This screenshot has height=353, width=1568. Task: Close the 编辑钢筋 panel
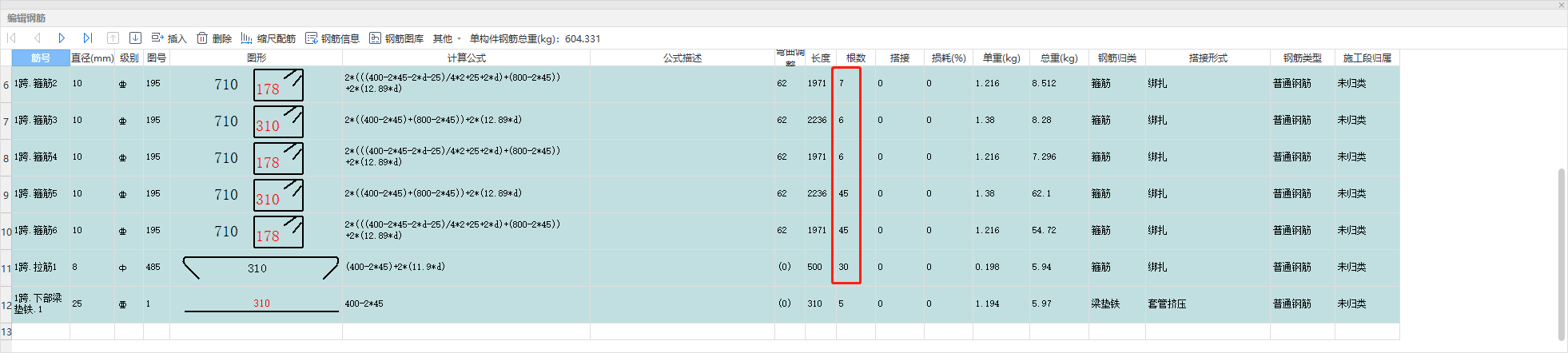1561,5
